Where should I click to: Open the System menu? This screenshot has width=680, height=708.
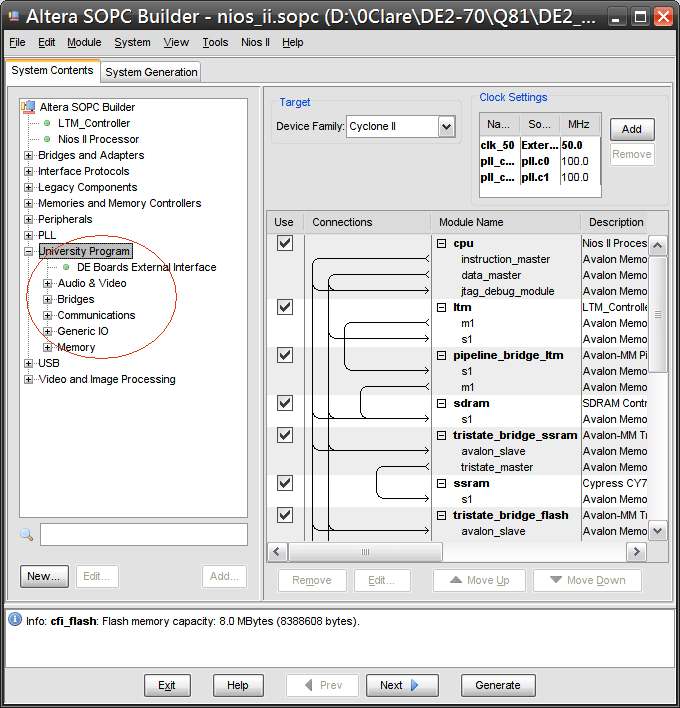132,42
